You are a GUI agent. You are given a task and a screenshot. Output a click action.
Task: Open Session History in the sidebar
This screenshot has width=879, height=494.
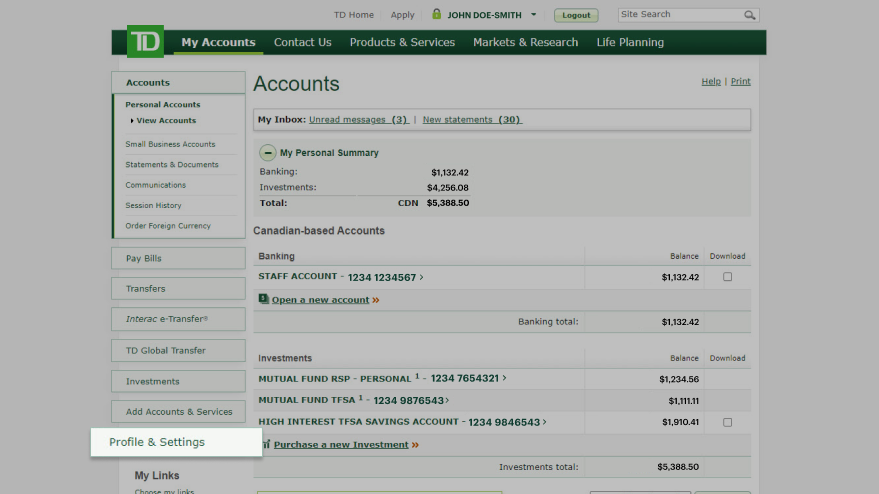coord(153,205)
